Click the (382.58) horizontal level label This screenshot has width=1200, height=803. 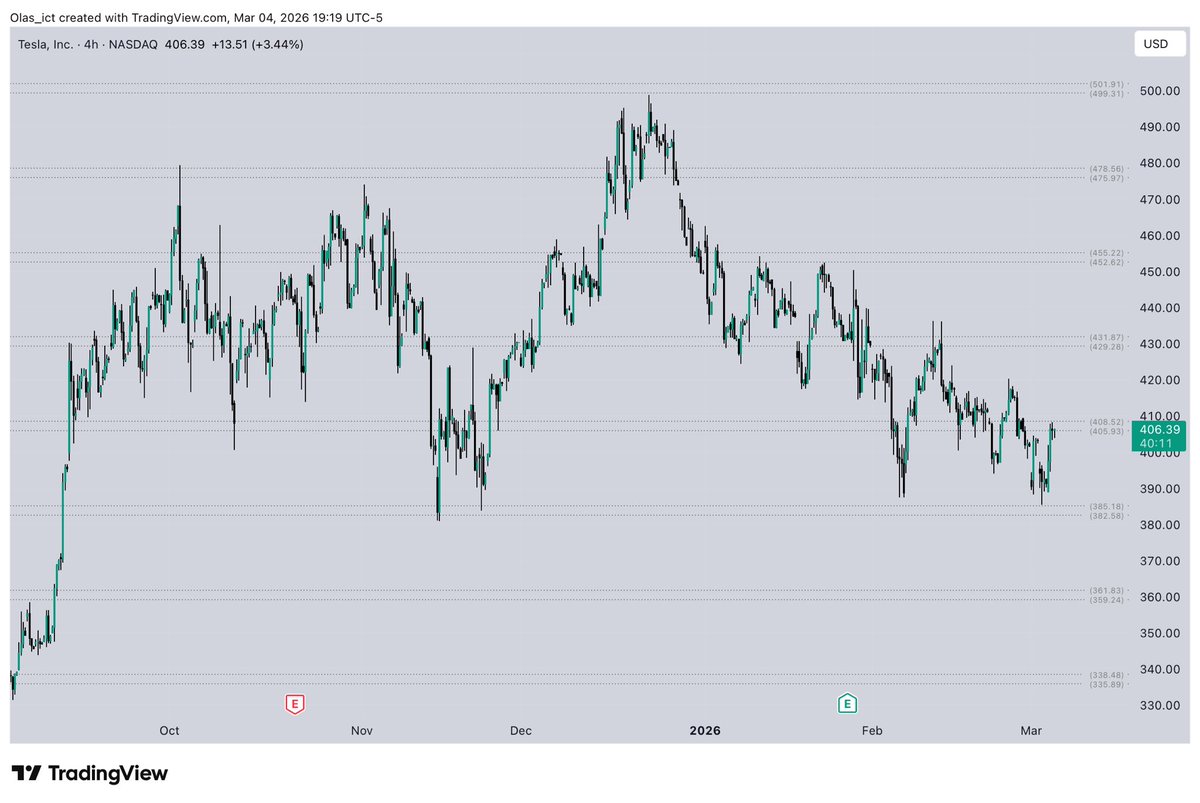pos(1107,515)
